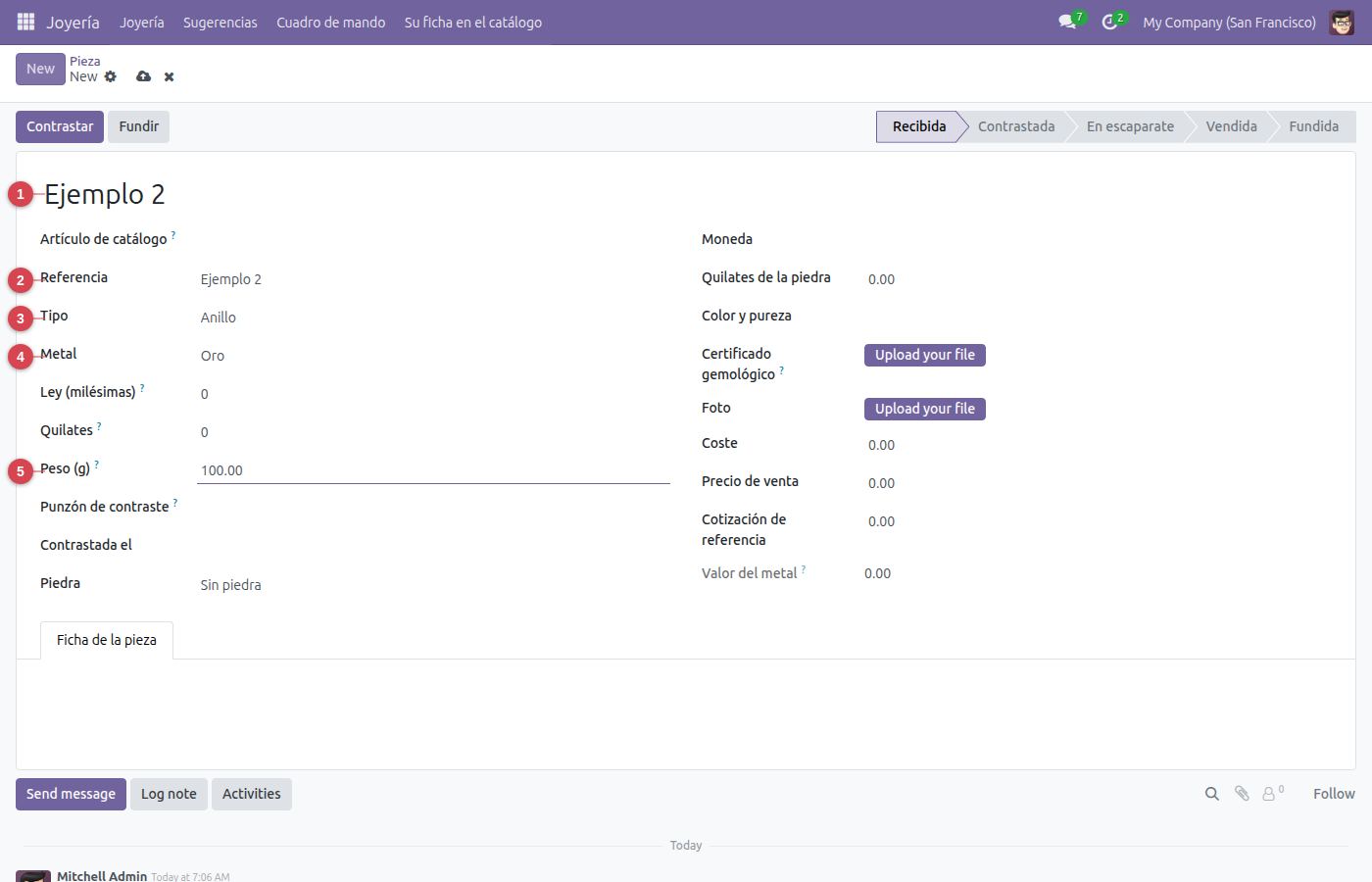Open the Metal dropdown showing Oro

point(433,356)
